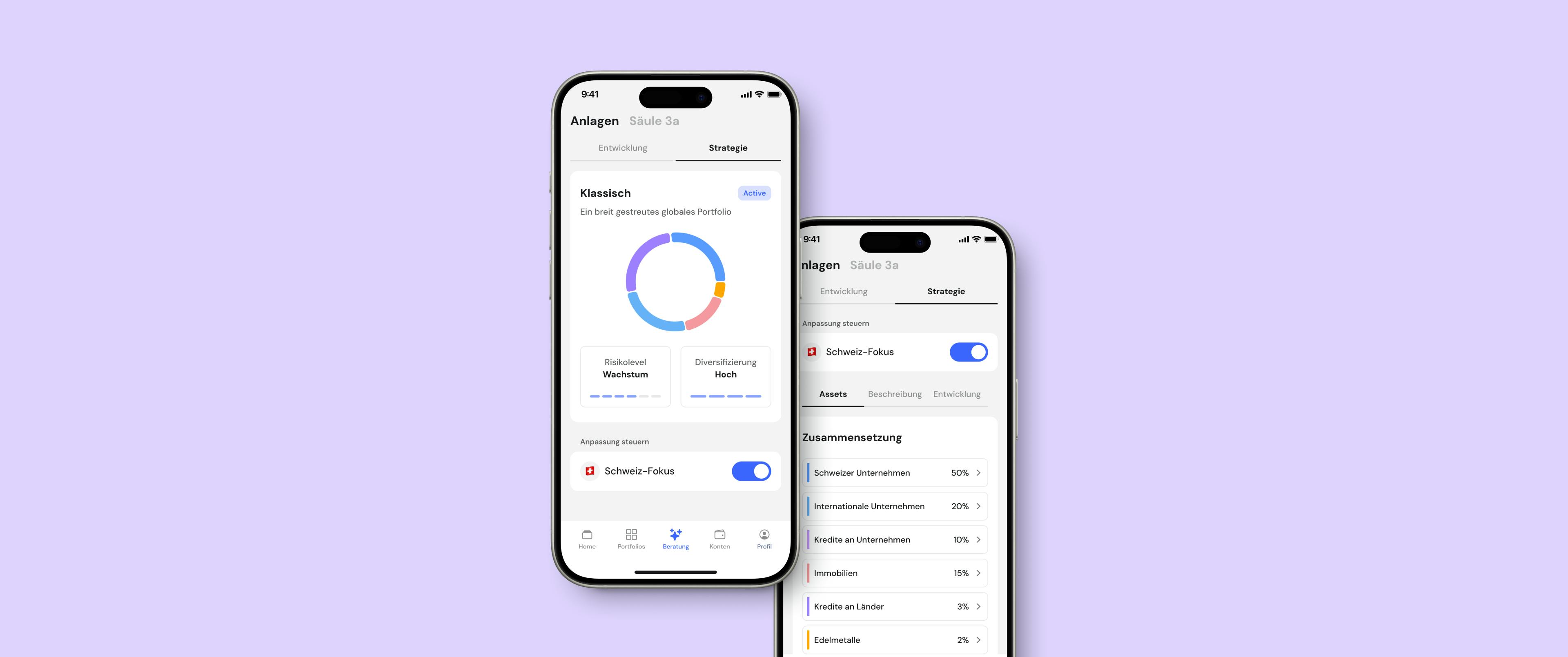This screenshot has width=1568, height=657.
Task: Switch to the Entwicklung tab
Action: [621, 147]
